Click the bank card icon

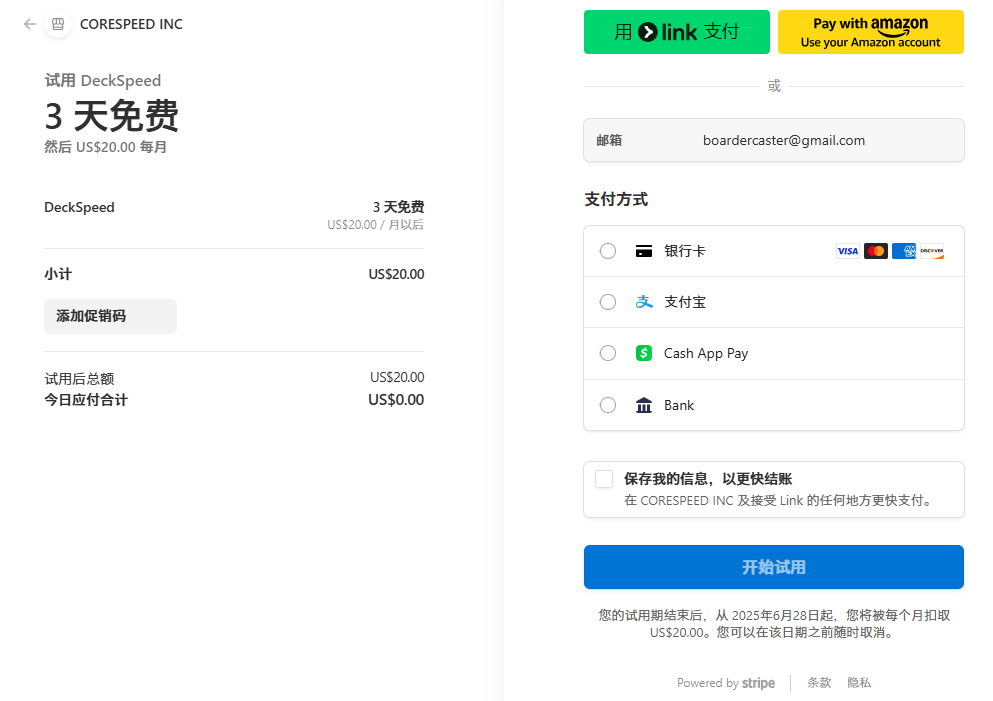coord(643,251)
